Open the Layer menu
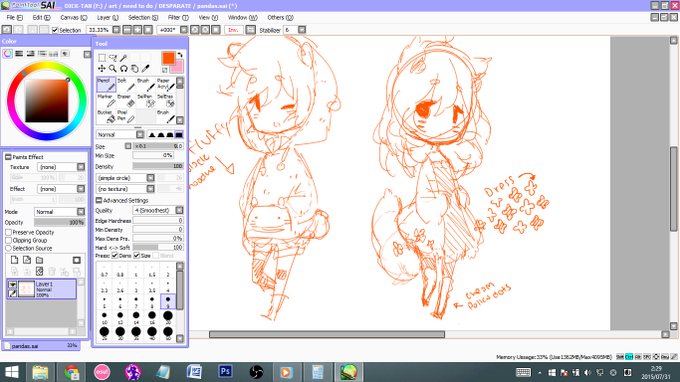680x382 pixels. pyautogui.click(x=108, y=18)
